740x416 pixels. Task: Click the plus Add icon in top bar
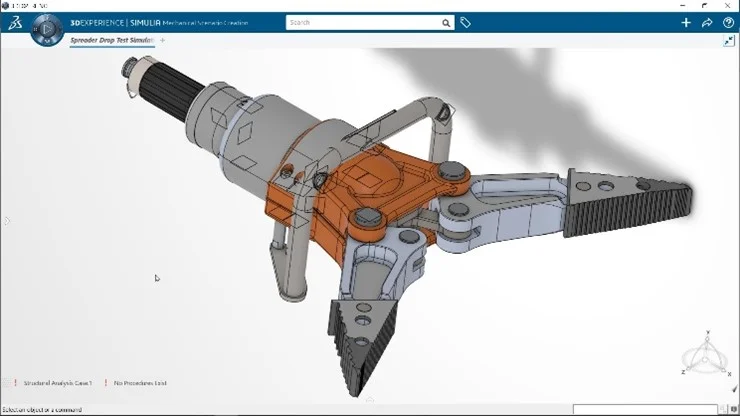coord(685,23)
